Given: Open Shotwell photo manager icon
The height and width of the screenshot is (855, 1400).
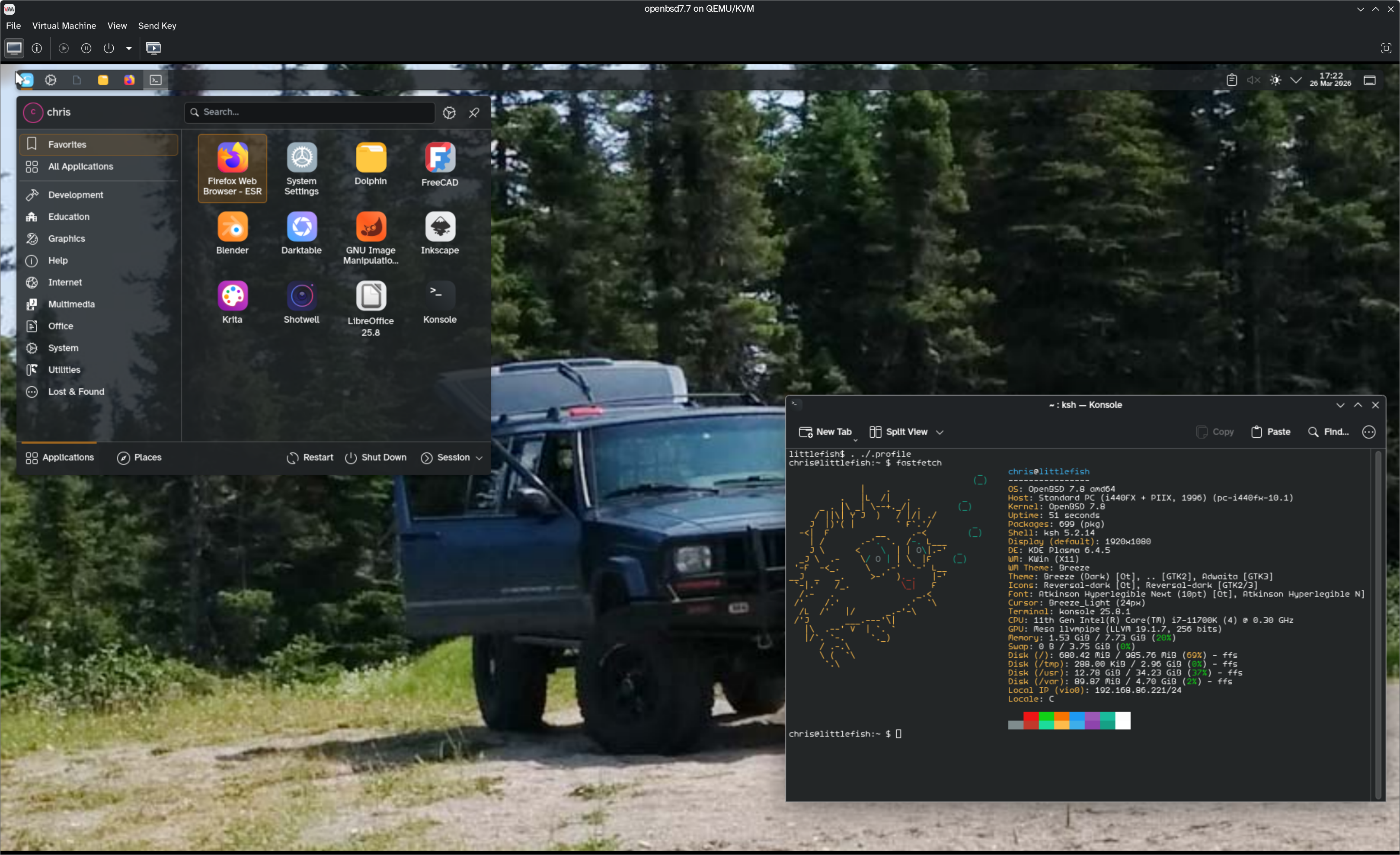Looking at the screenshot, I should [302, 296].
